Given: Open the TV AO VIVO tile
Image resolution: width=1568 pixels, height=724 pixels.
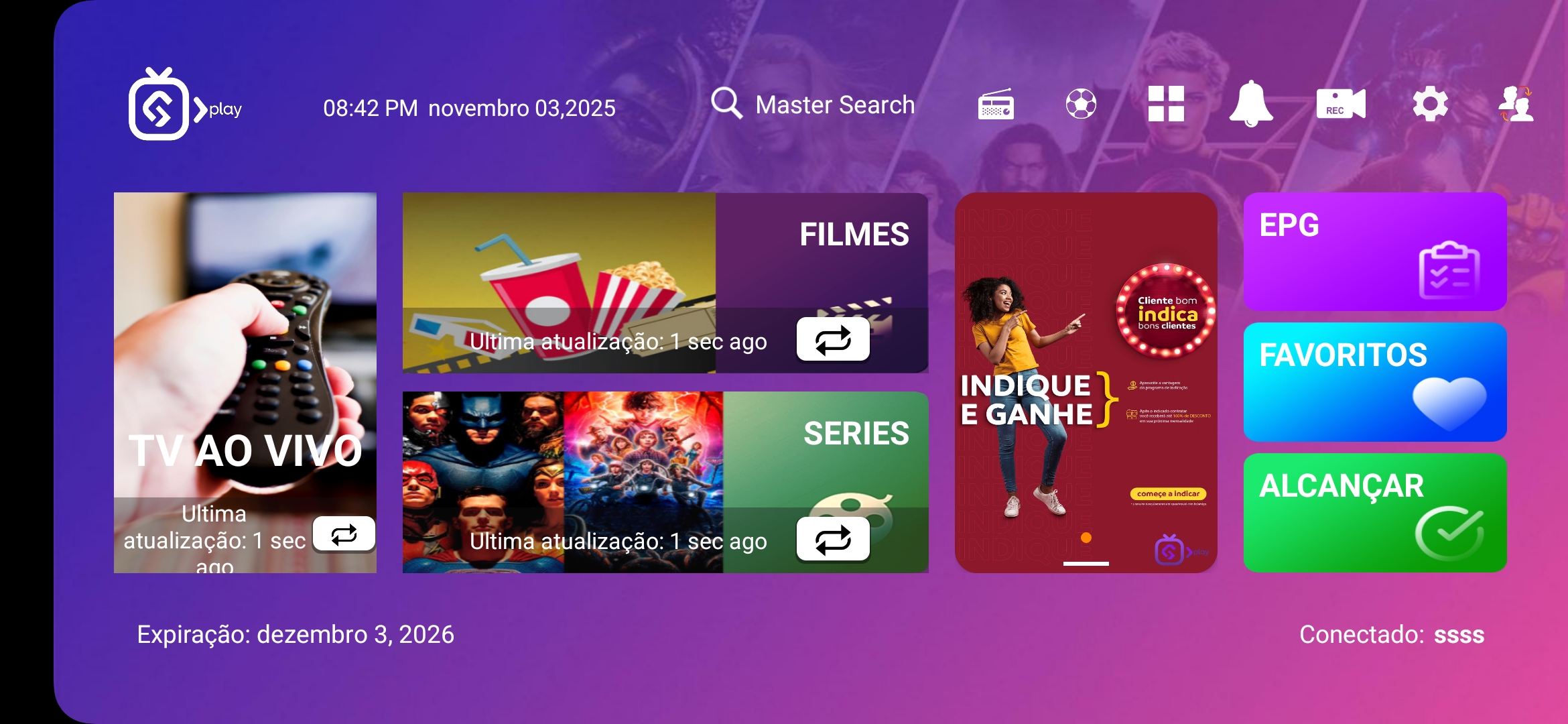Looking at the screenshot, I should pyautogui.click(x=245, y=383).
